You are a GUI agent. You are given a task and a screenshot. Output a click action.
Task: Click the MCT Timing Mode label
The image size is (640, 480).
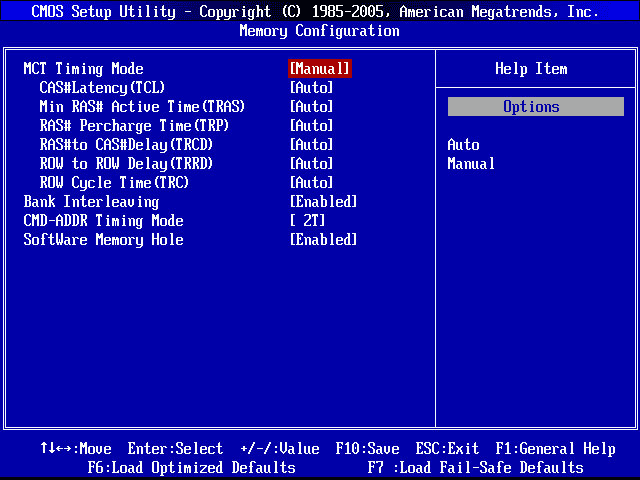point(84,69)
